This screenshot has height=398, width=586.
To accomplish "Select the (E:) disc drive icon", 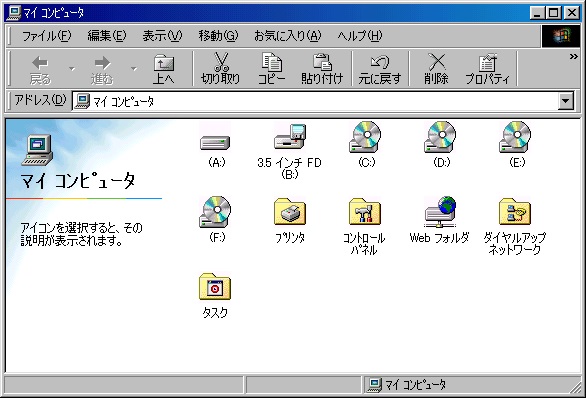I will (515, 137).
